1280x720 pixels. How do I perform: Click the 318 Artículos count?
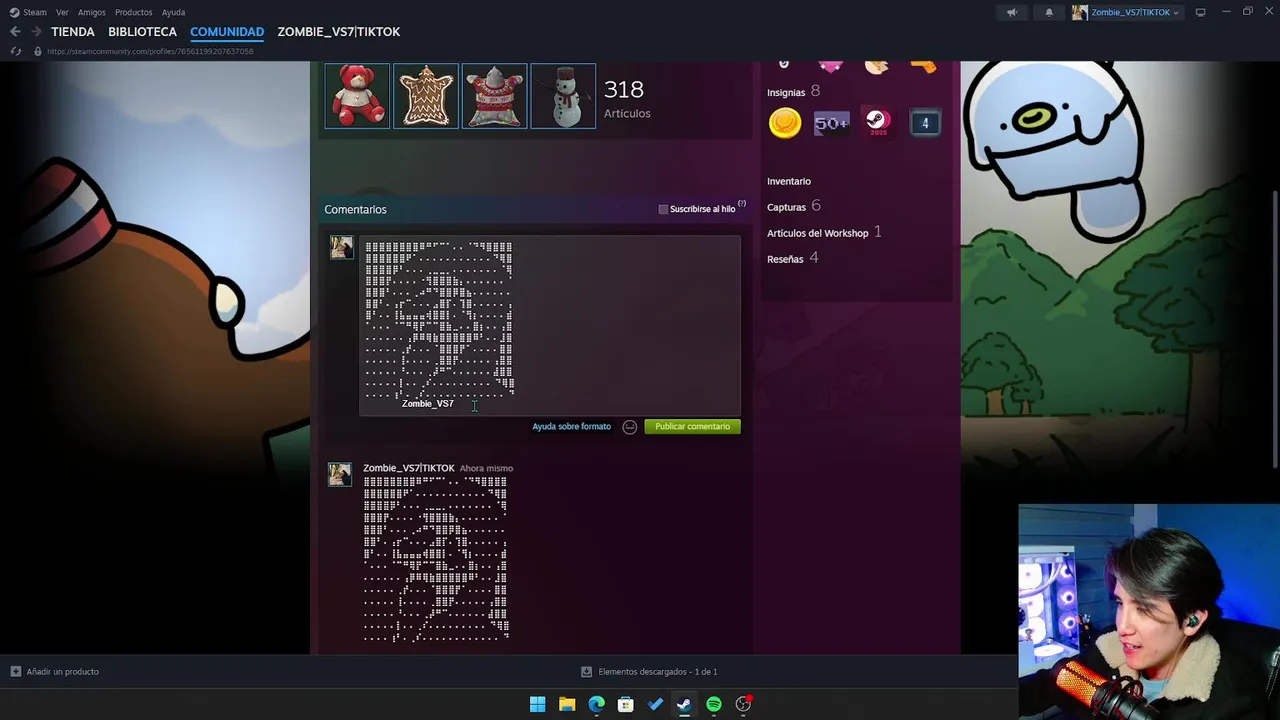click(627, 99)
